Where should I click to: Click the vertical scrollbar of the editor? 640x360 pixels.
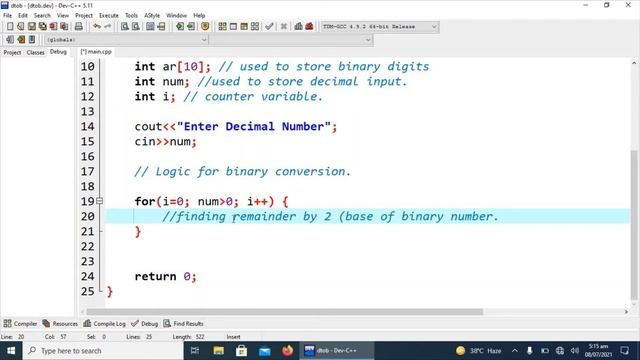pos(633,224)
